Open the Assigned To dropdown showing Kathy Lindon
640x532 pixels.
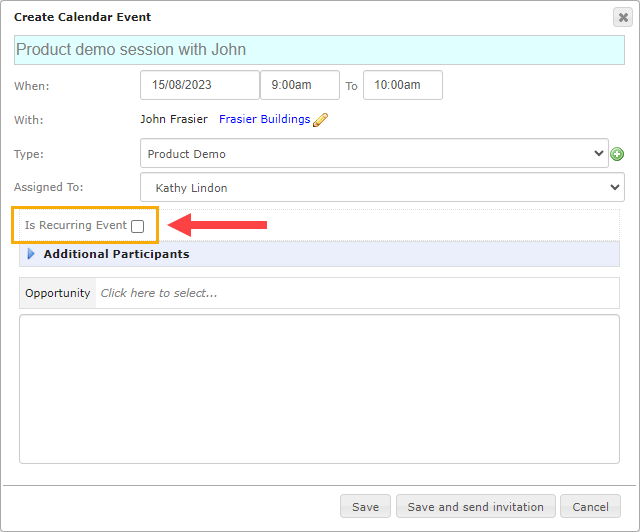382,187
